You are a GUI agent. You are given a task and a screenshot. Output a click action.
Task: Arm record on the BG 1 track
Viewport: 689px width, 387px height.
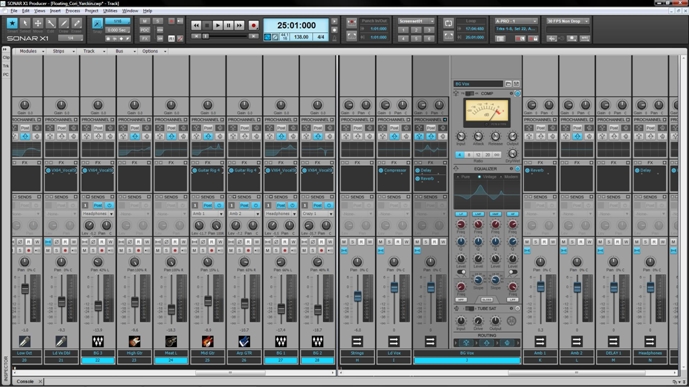[x=285, y=250]
